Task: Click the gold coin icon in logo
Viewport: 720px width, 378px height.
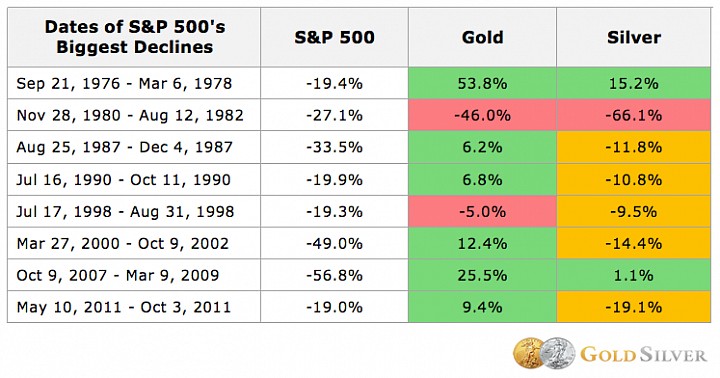Action: (529, 354)
